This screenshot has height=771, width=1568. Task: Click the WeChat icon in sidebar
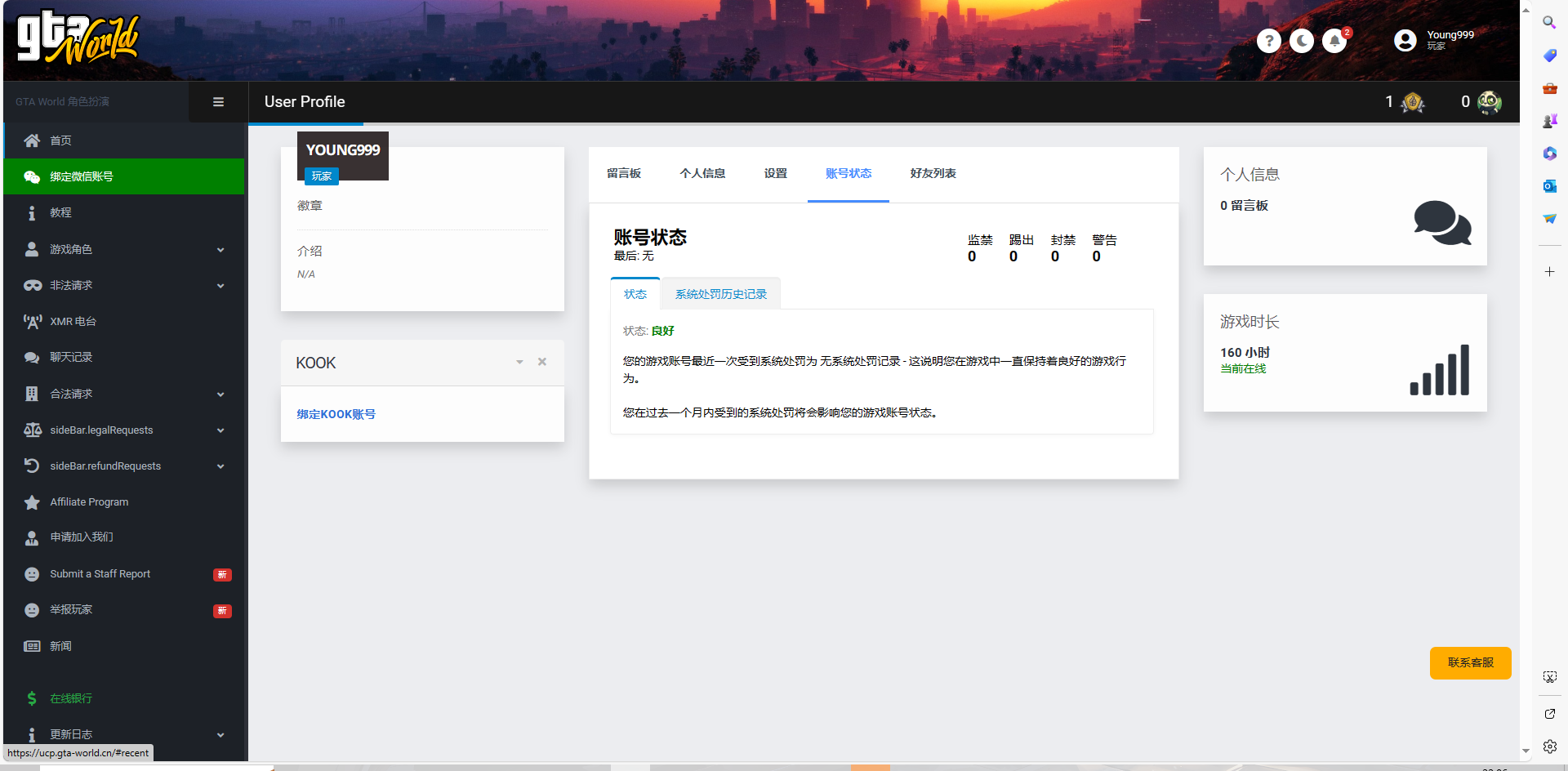[32, 176]
